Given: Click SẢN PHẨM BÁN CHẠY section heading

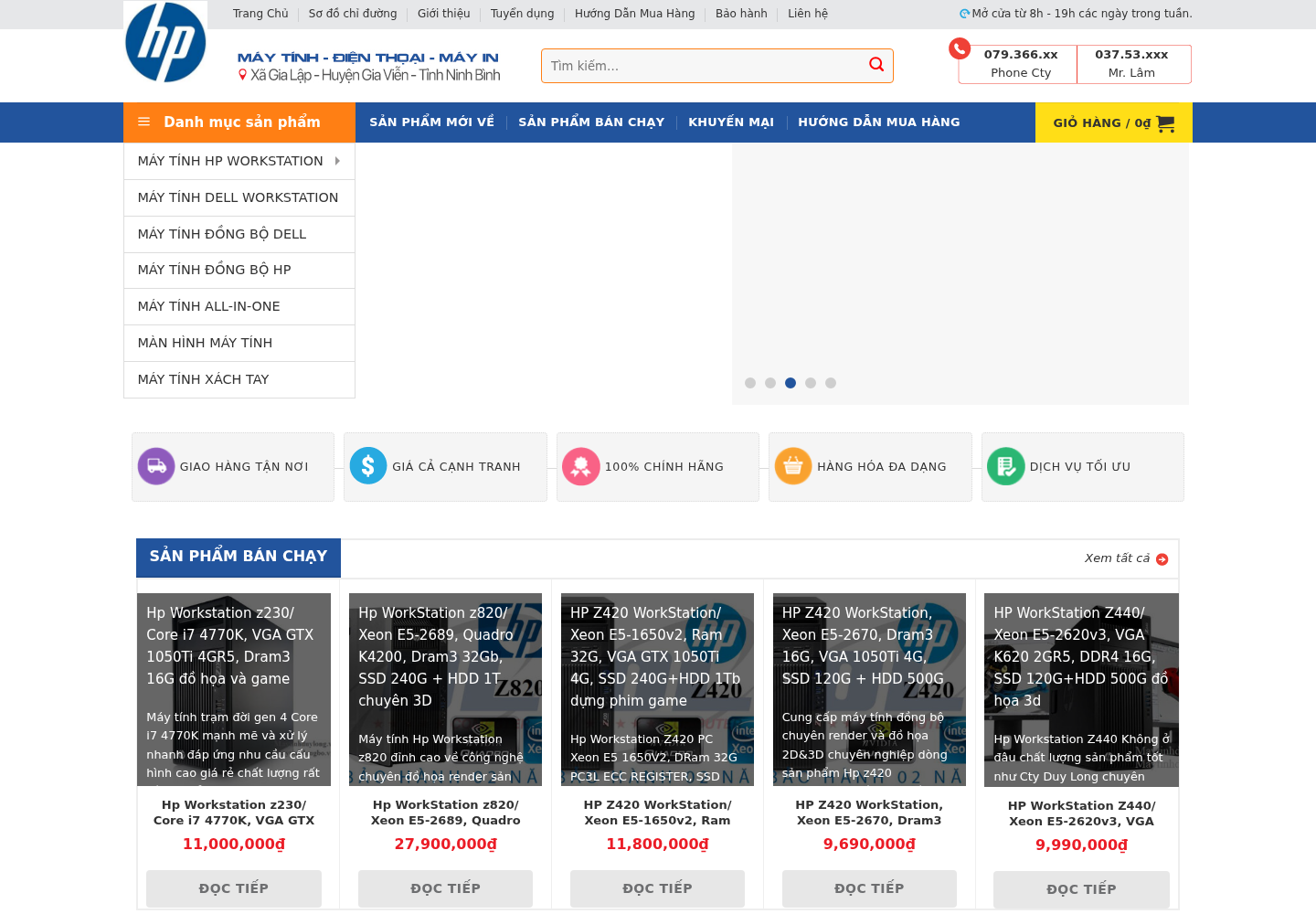Looking at the screenshot, I should click(x=239, y=558).
